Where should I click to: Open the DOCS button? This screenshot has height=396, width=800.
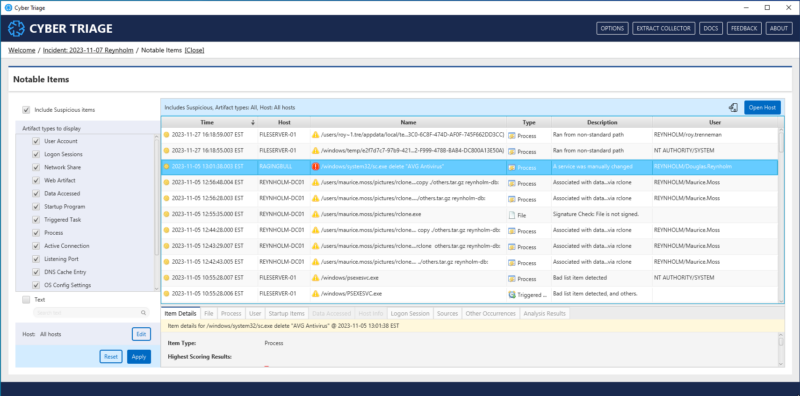tap(710, 29)
